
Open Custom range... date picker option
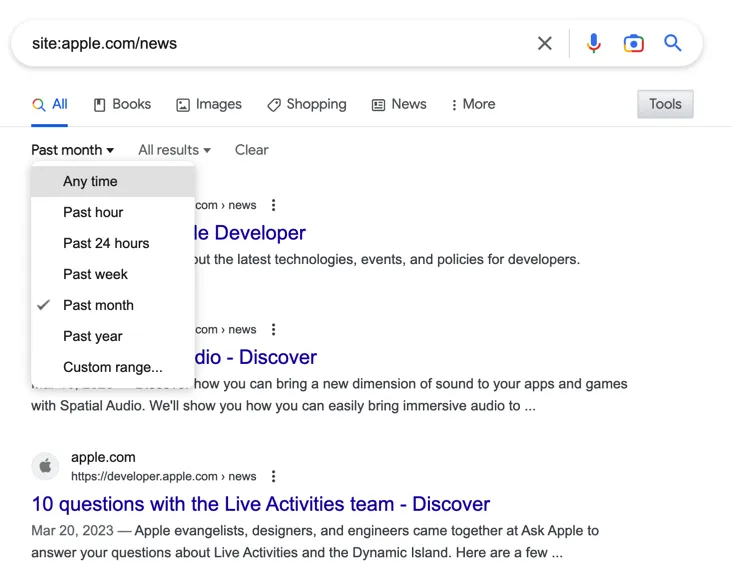pyautogui.click(x=113, y=367)
